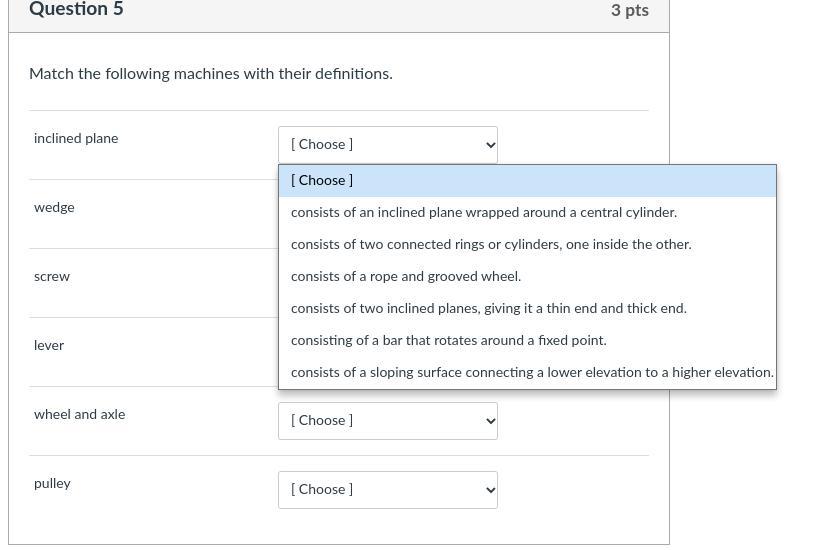Viewport: 822px width, 550px height.
Task: Click the "Question 5" heading
Action: pyautogui.click(x=76, y=10)
